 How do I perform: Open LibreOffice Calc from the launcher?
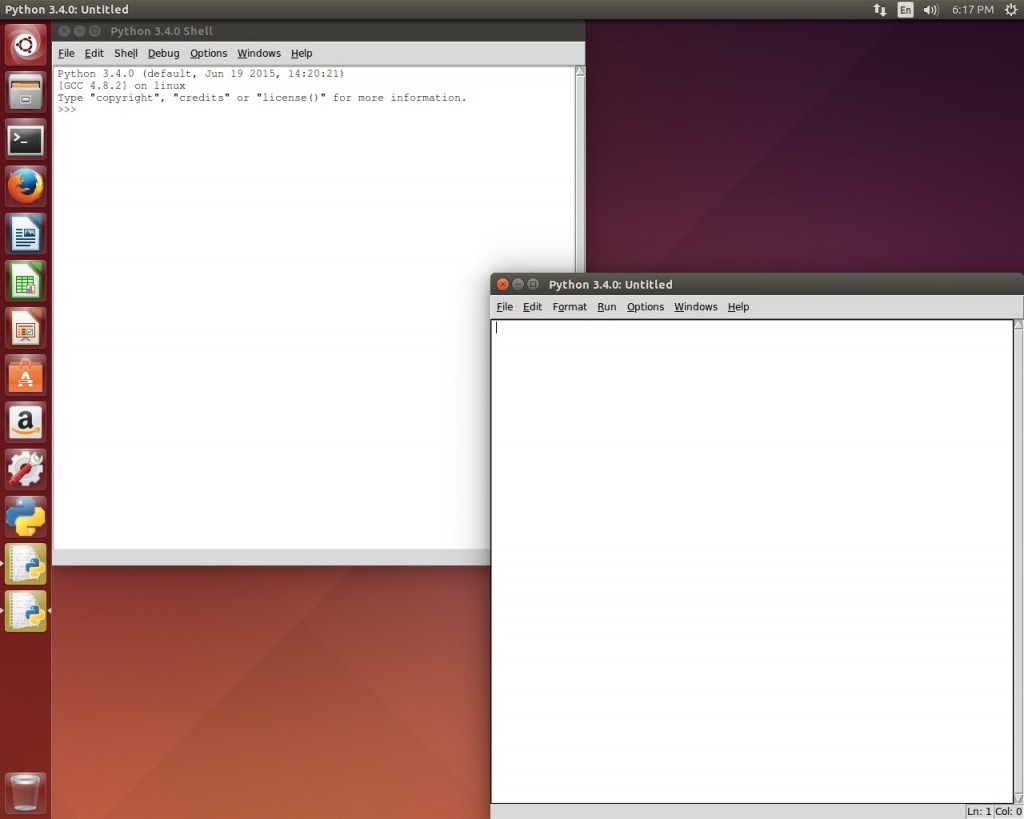25,281
